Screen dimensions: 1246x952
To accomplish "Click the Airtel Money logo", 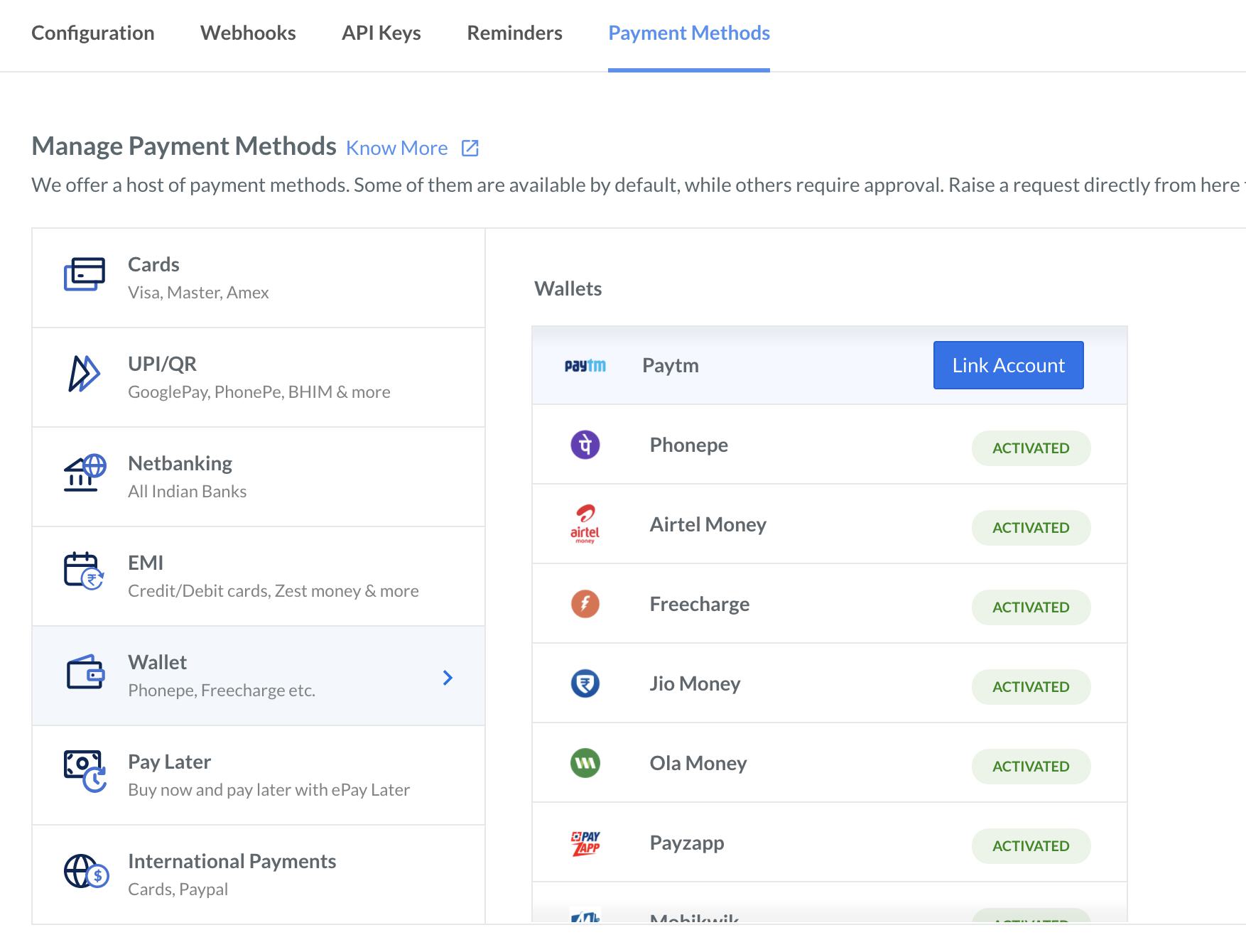I will pos(585,524).
